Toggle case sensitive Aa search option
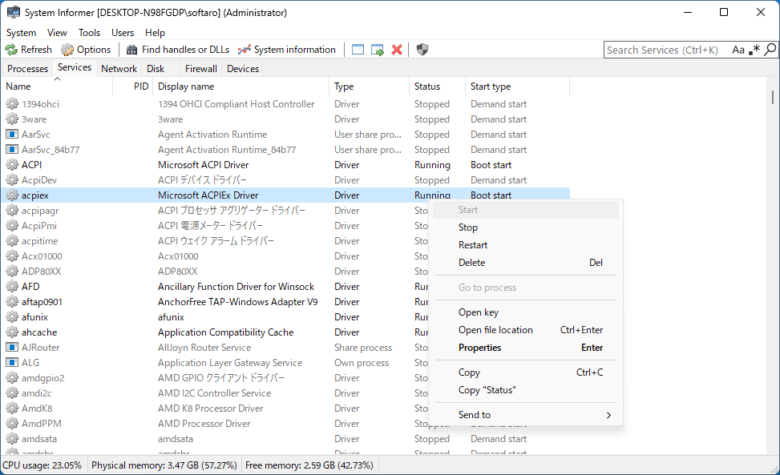 738,50
